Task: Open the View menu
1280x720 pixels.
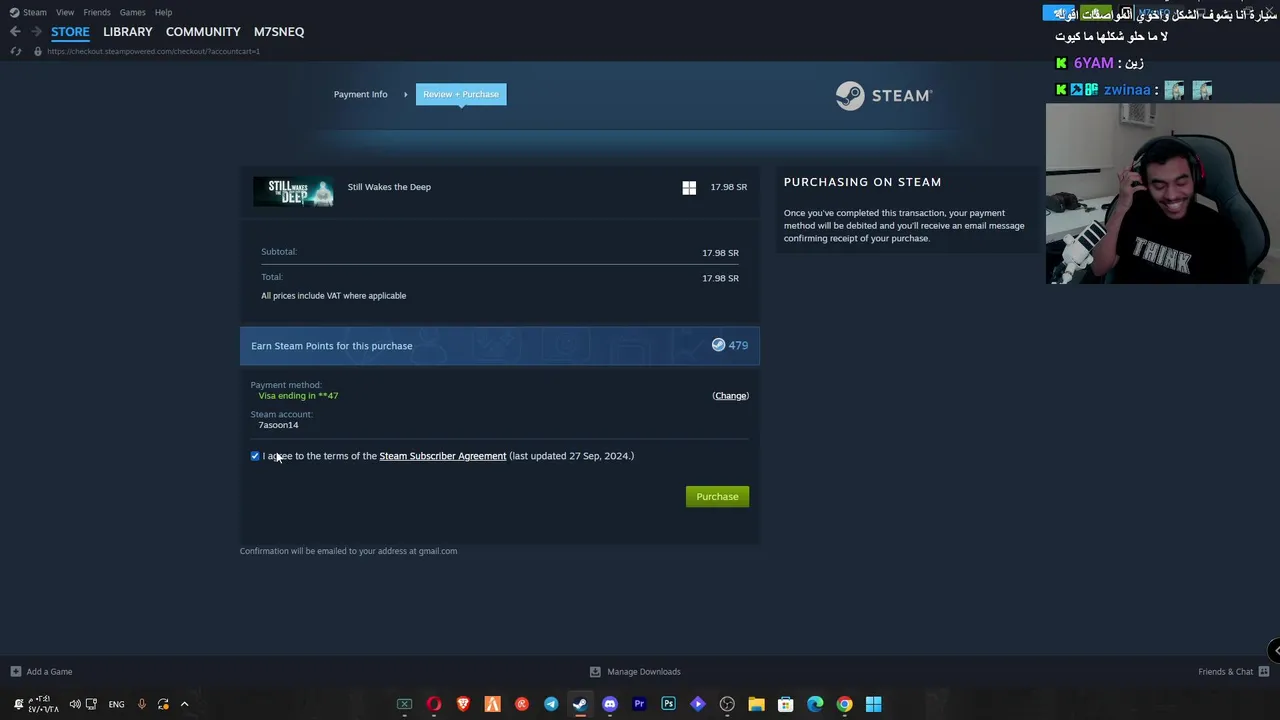Action: 65,12
